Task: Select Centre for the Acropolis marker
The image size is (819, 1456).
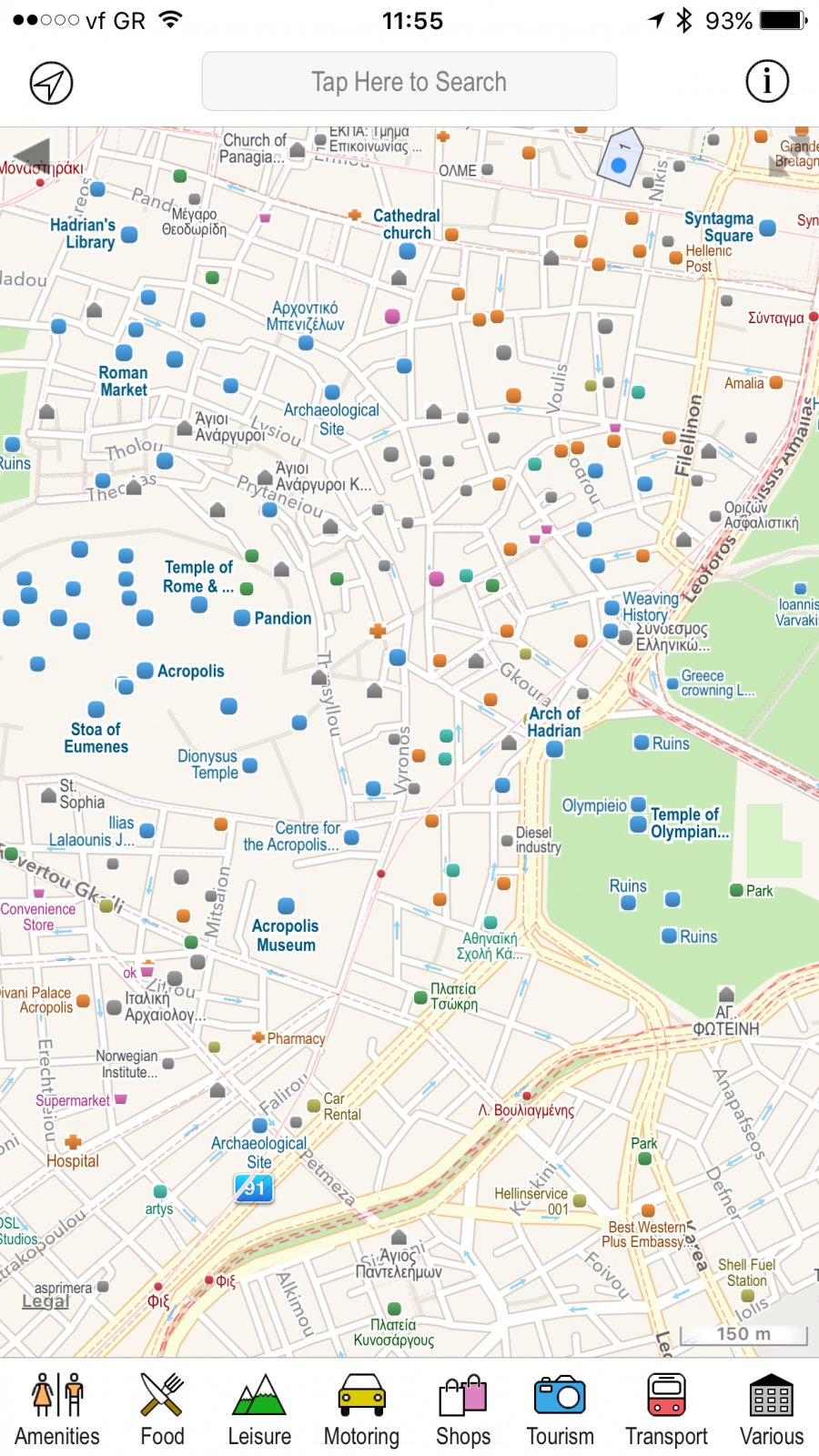Action: point(351,837)
